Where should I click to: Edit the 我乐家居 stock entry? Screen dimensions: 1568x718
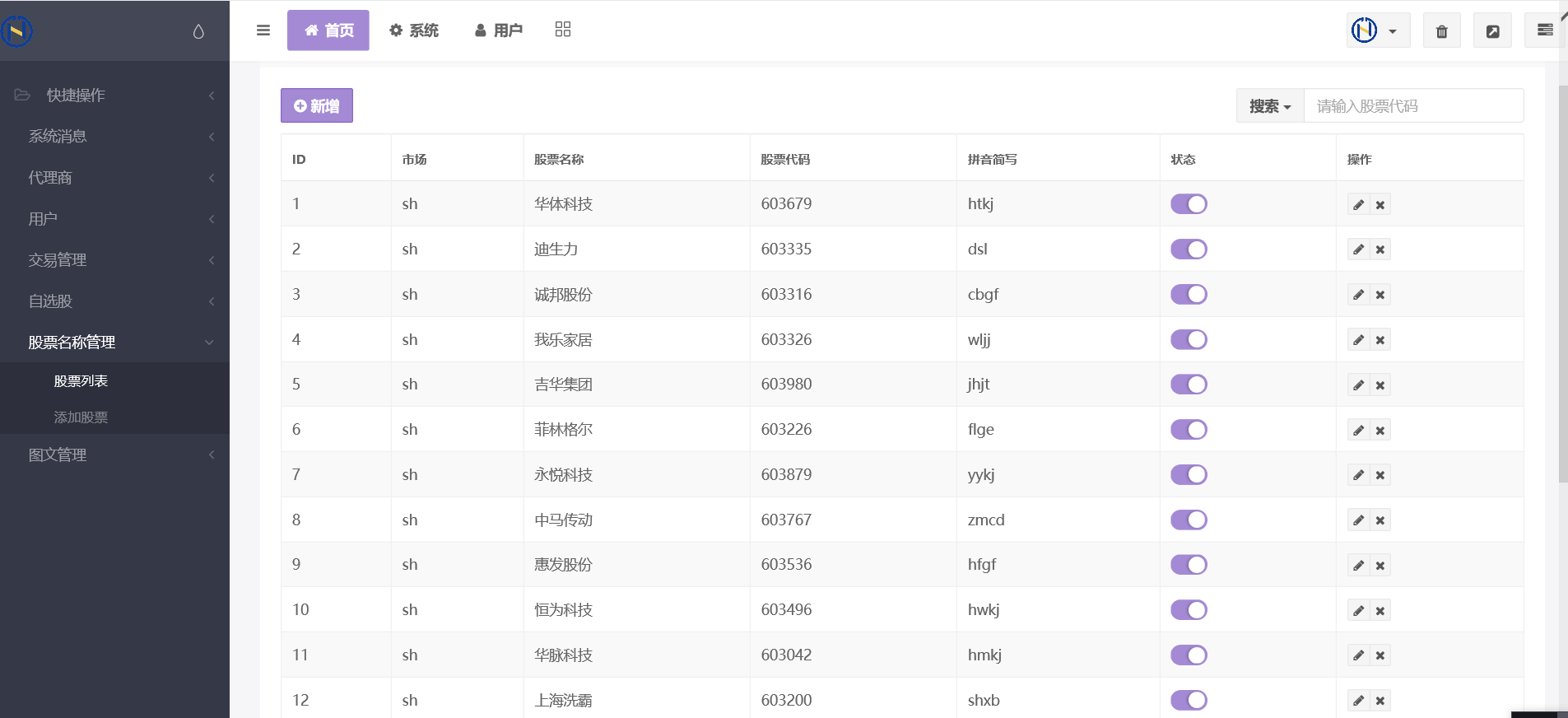coord(1358,340)
